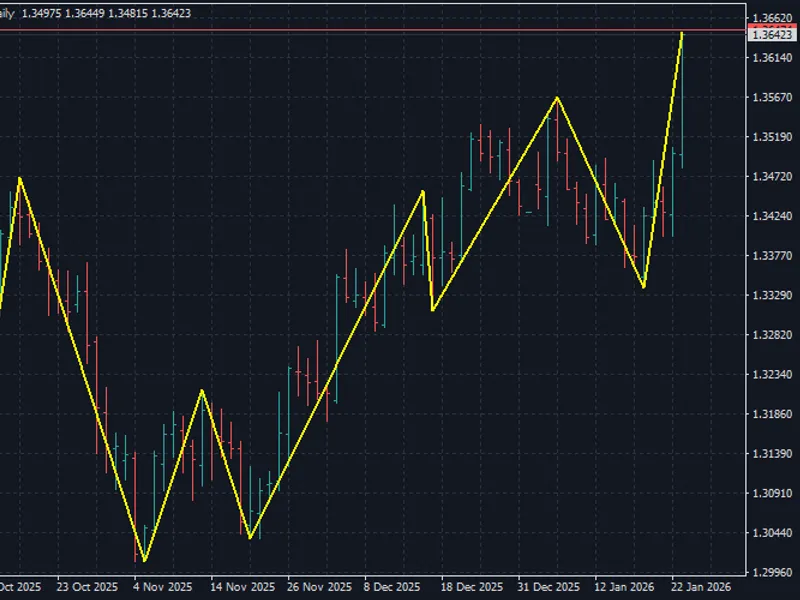Click the 14 Nov 2025 date label
The width and height of the screenshot is (800, 600).
pyautogui.click(x=242, y=587)
